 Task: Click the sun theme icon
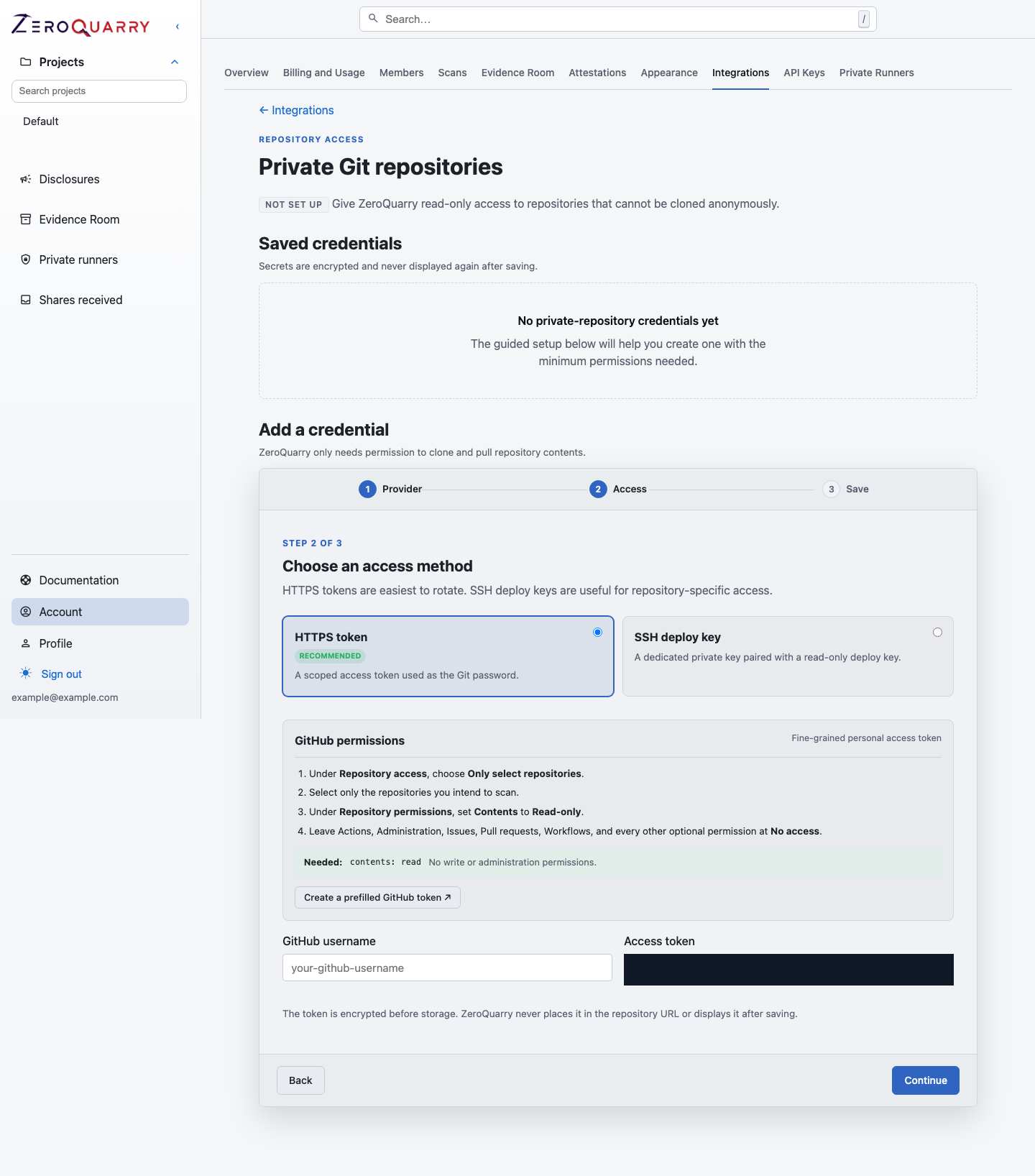tap(26, 673)
